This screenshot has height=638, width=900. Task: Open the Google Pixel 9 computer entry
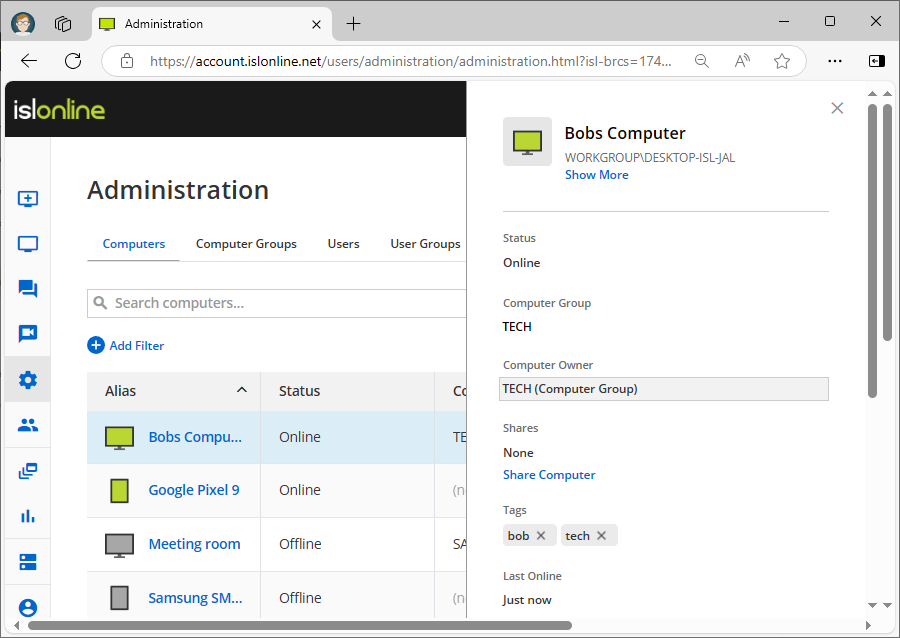click(x=194, y=490)
